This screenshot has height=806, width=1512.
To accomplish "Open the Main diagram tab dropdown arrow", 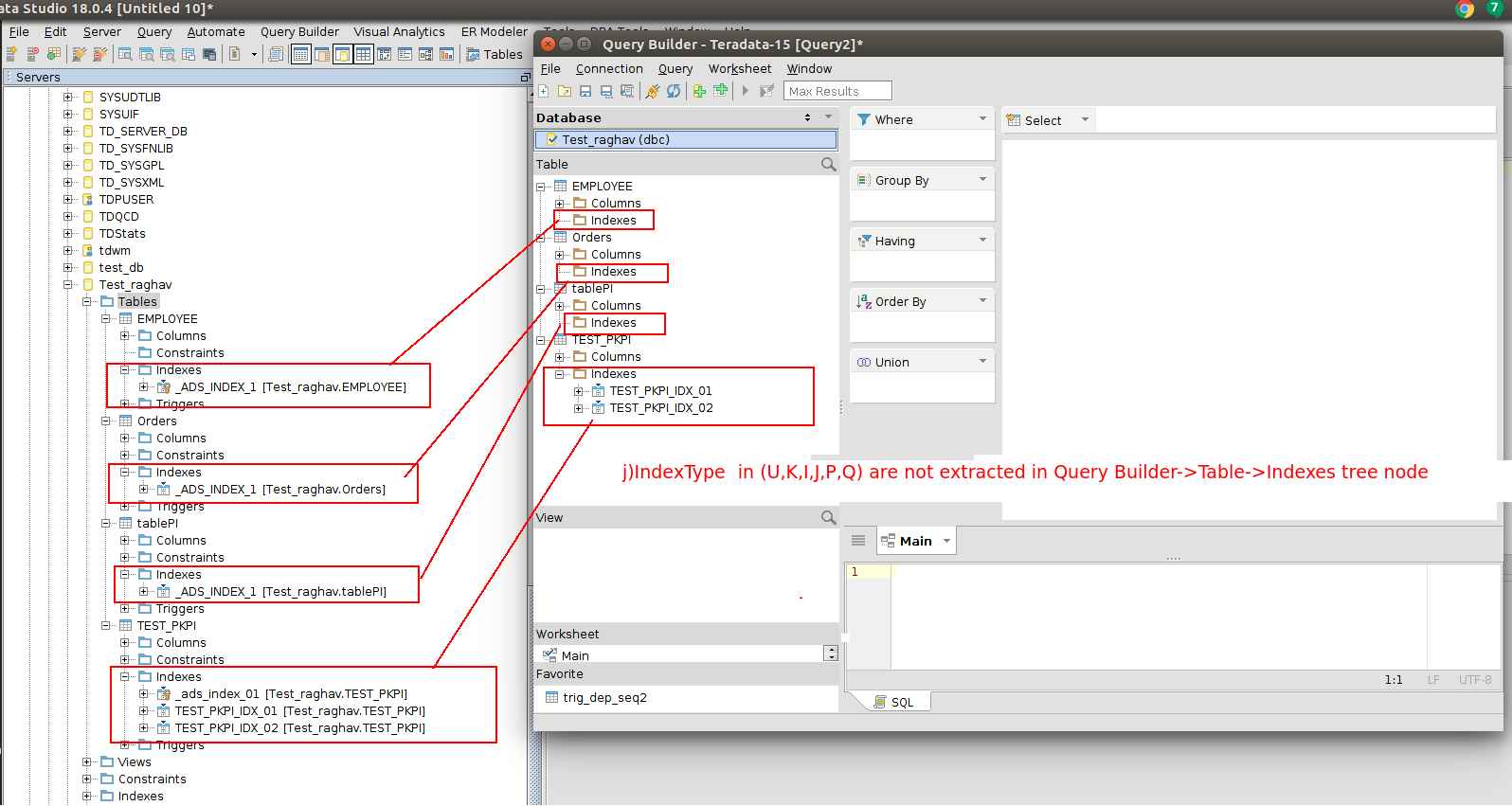I will (x=946, y=541).
